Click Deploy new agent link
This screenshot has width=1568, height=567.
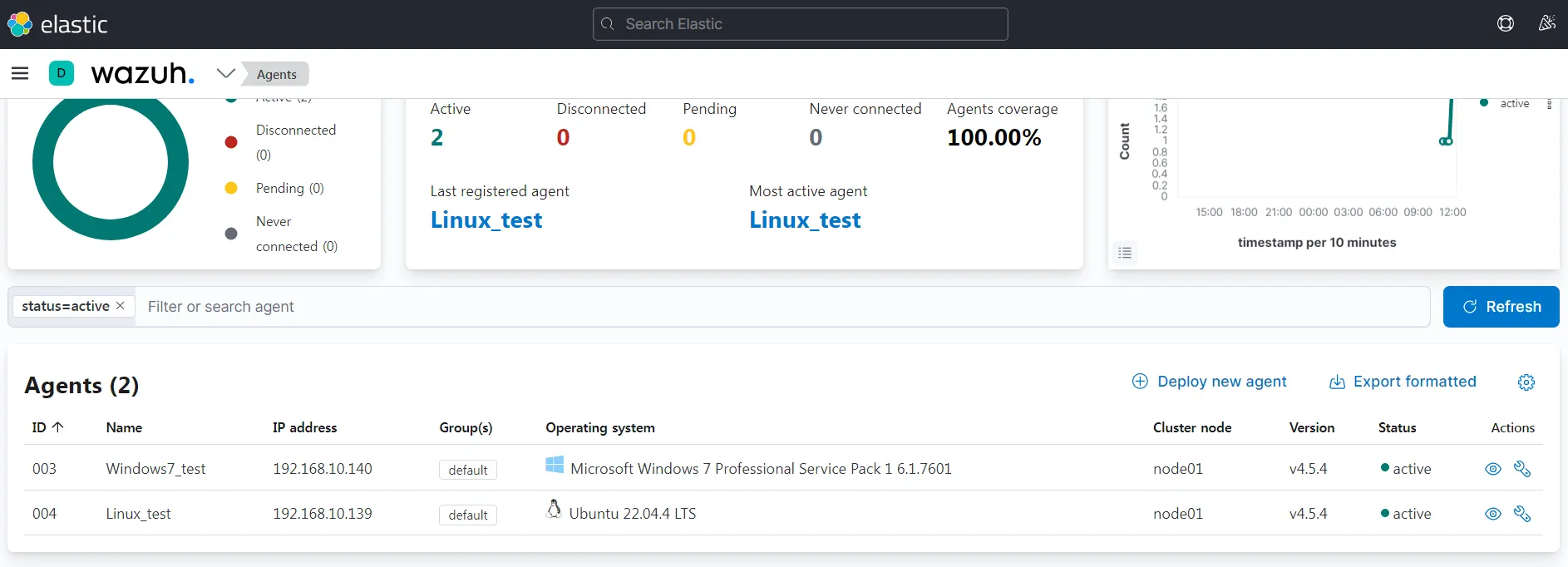(1210, 382)
